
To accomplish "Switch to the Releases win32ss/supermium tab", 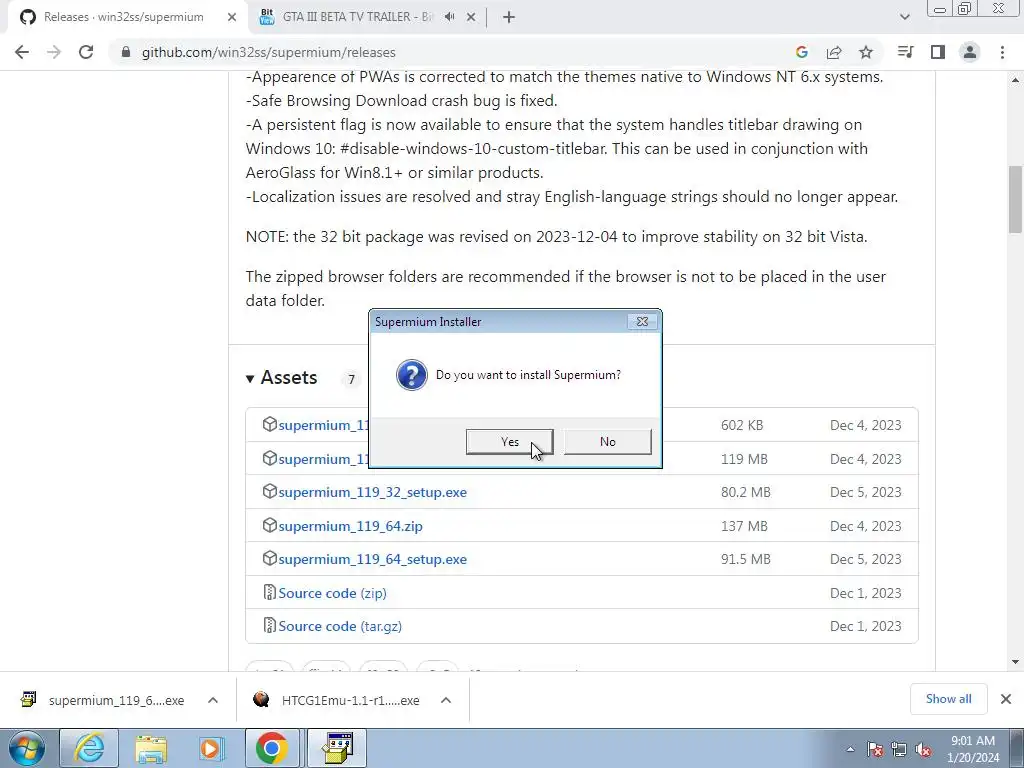I will click(124, 17).
